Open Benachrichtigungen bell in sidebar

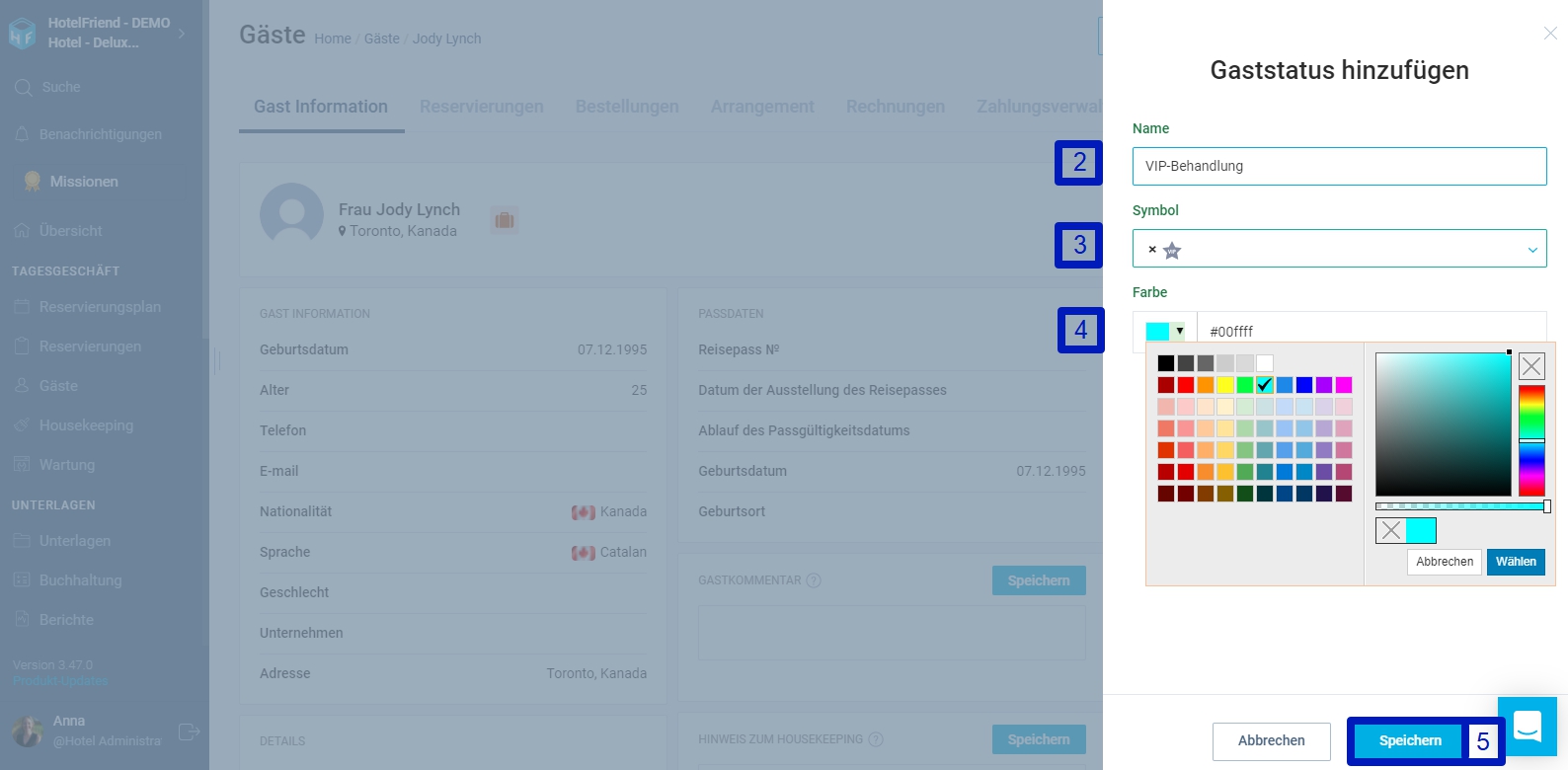22,134
